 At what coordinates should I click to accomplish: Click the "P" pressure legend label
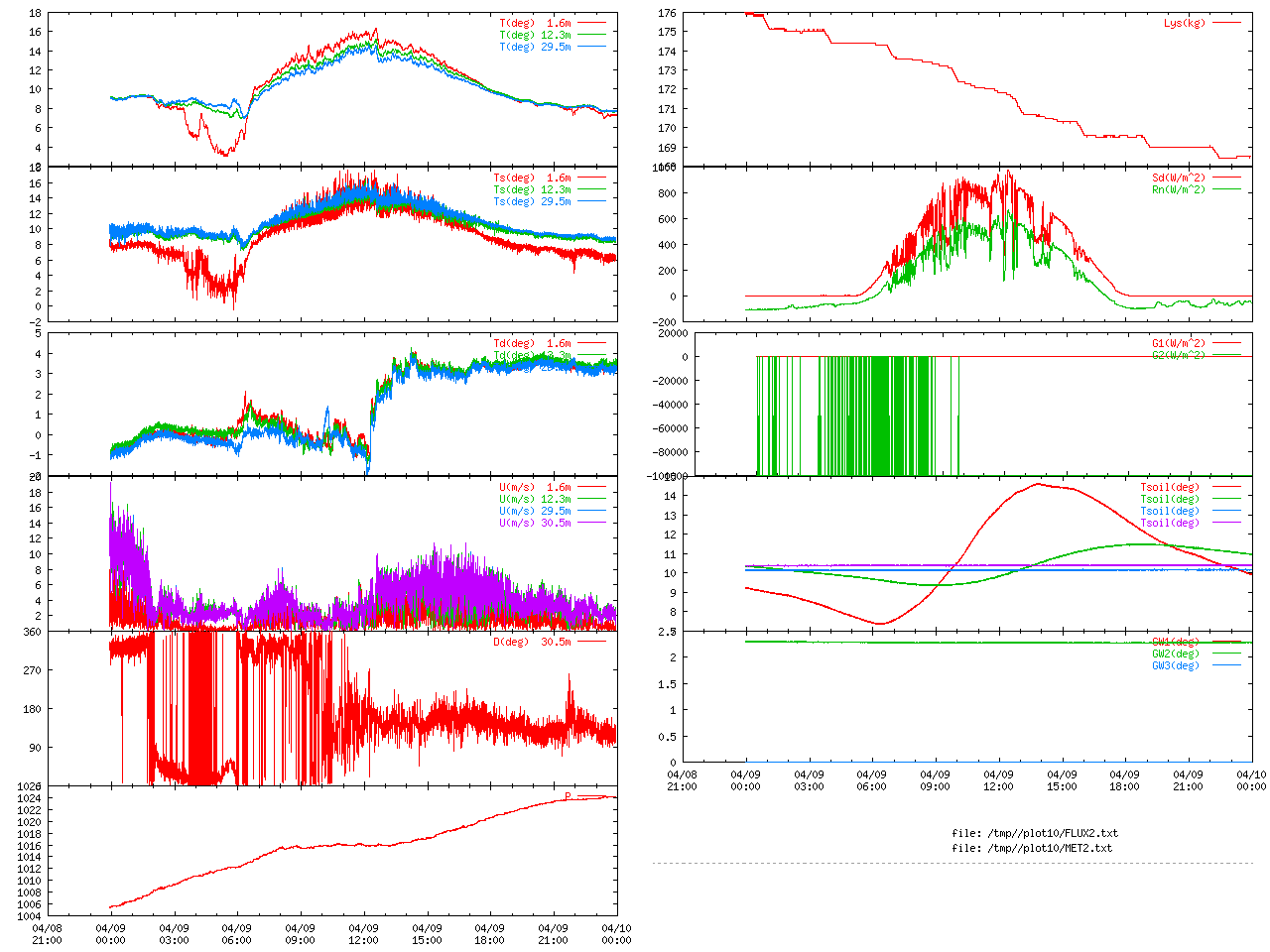pos(568,796)
